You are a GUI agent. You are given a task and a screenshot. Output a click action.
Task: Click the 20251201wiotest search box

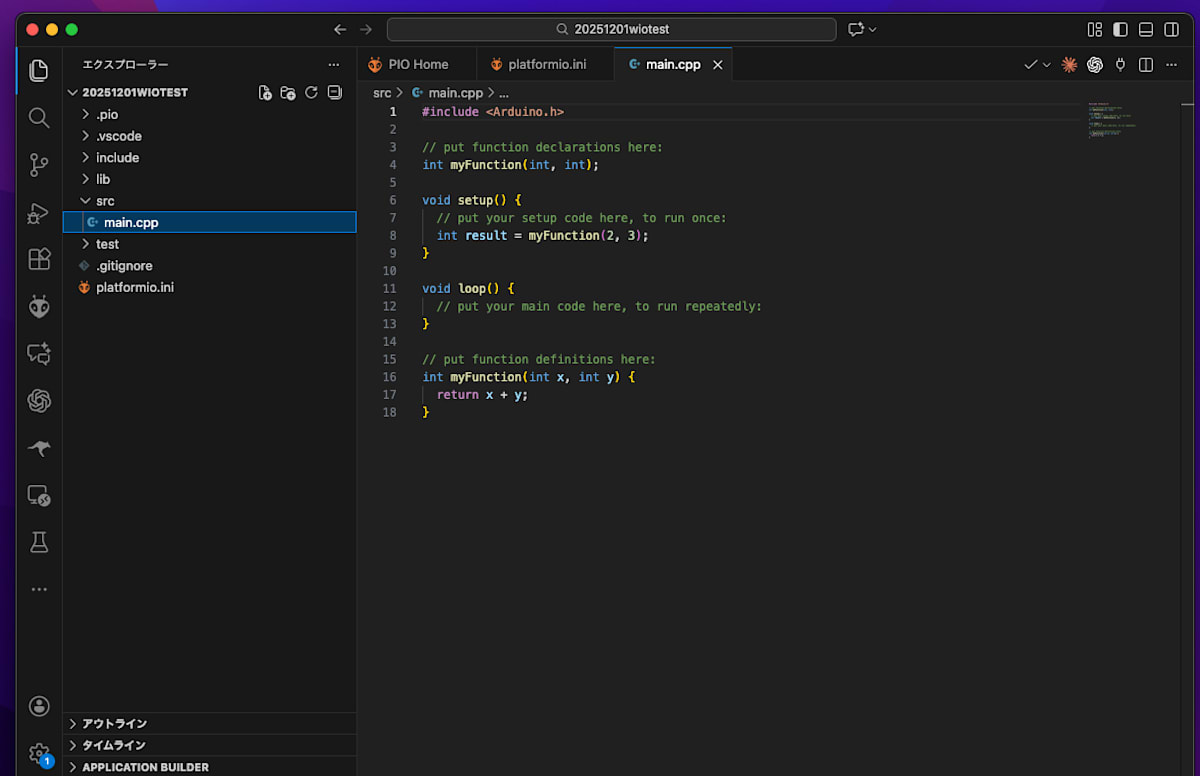coord(611,29)
